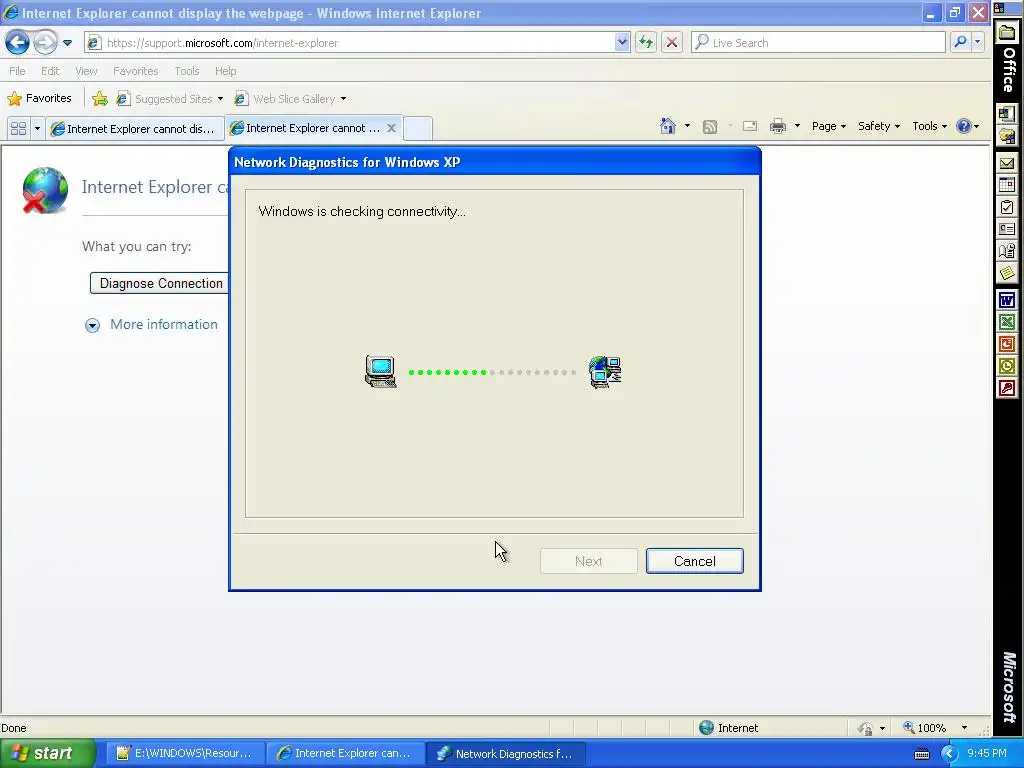Close the active Internet Explorer tab

pyautogui.click(x=391, y=128)
